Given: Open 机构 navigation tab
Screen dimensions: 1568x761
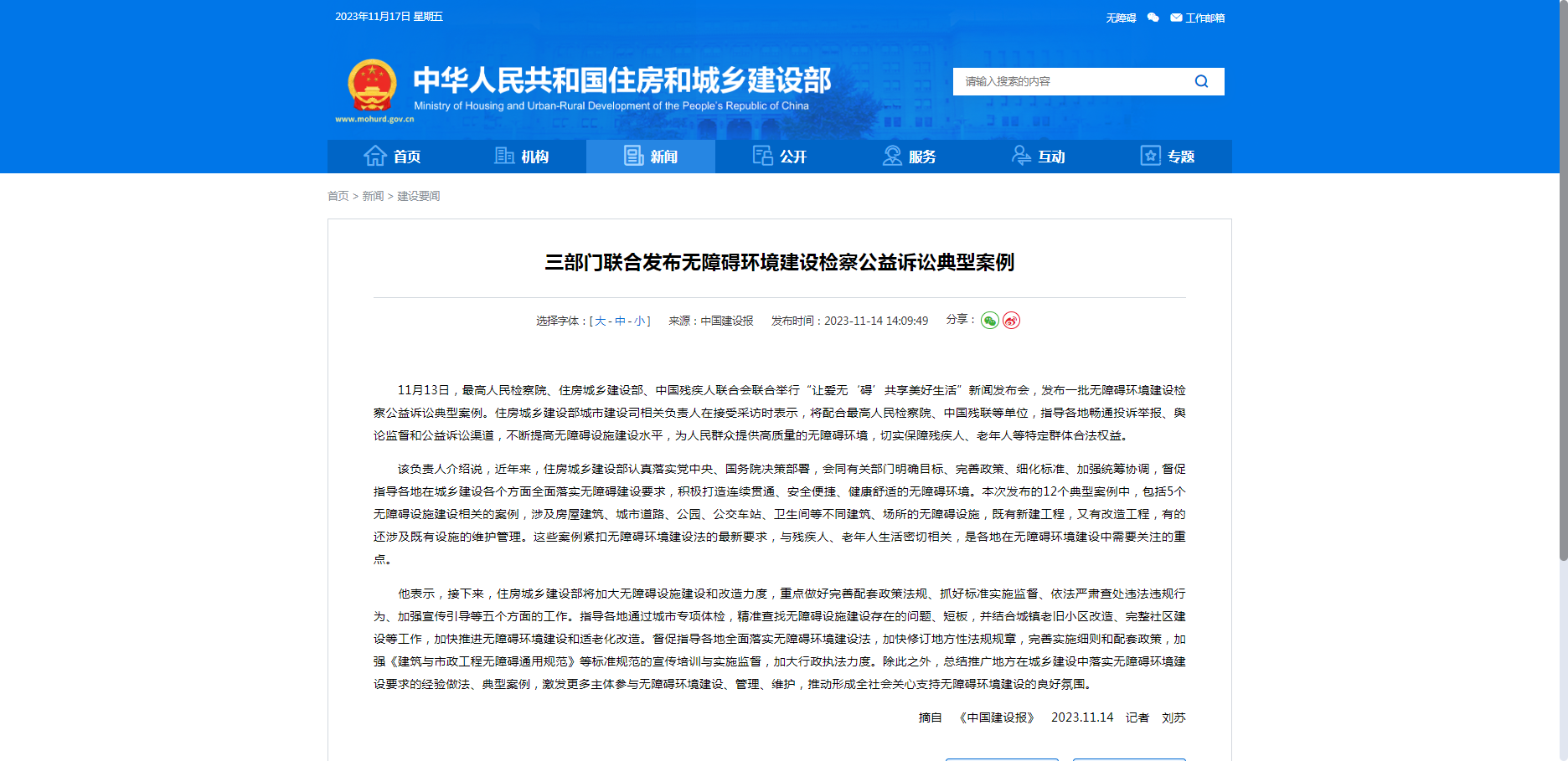Looking at the screenshot, I should pyautogui.click(x=521, y=157).
